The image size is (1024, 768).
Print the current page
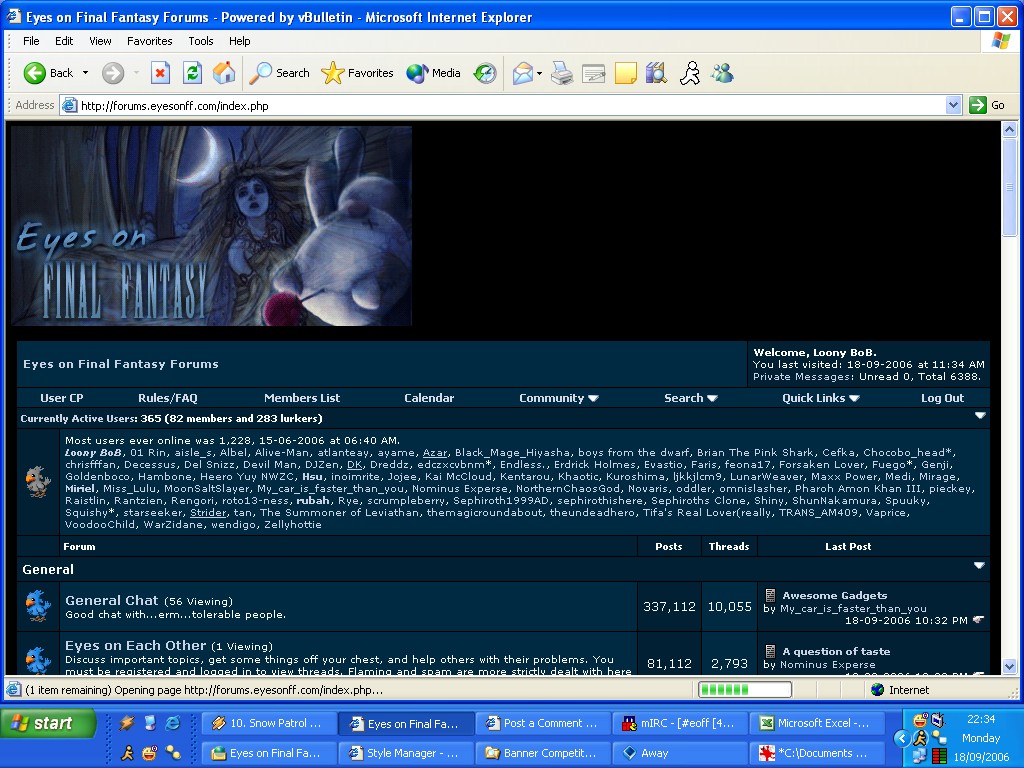tap(562, 73)
